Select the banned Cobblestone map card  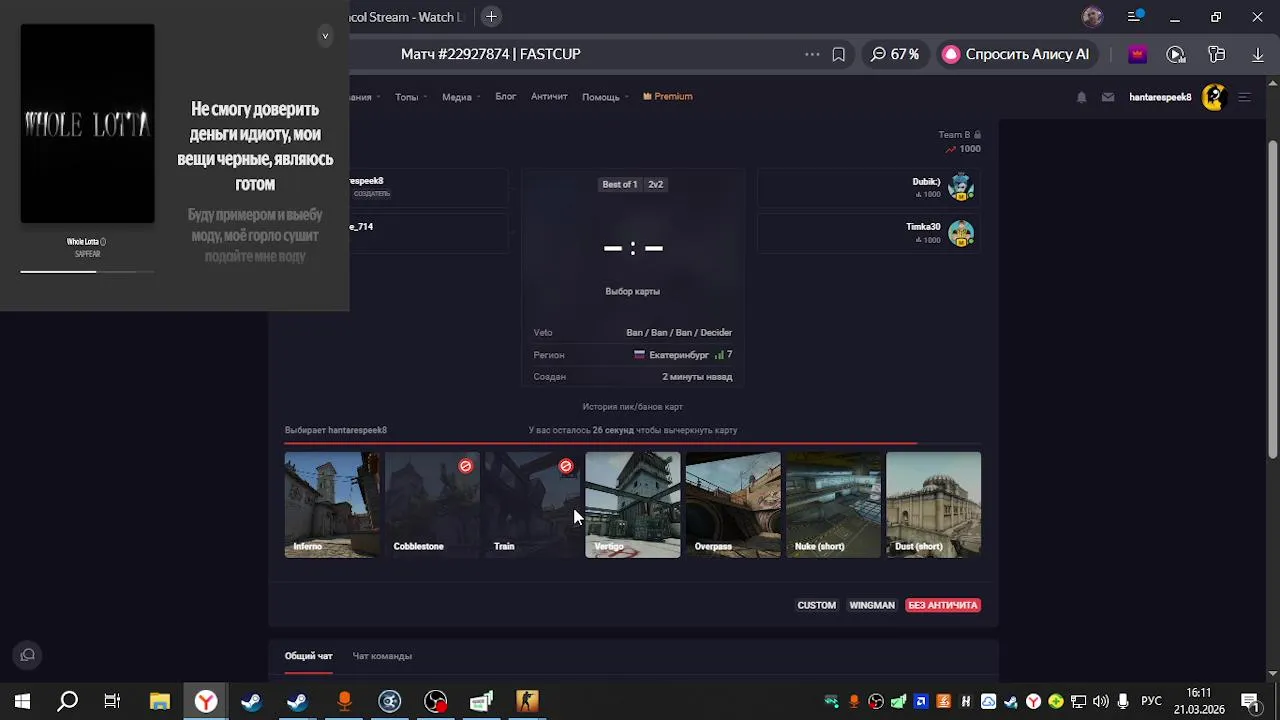[433, 505]
